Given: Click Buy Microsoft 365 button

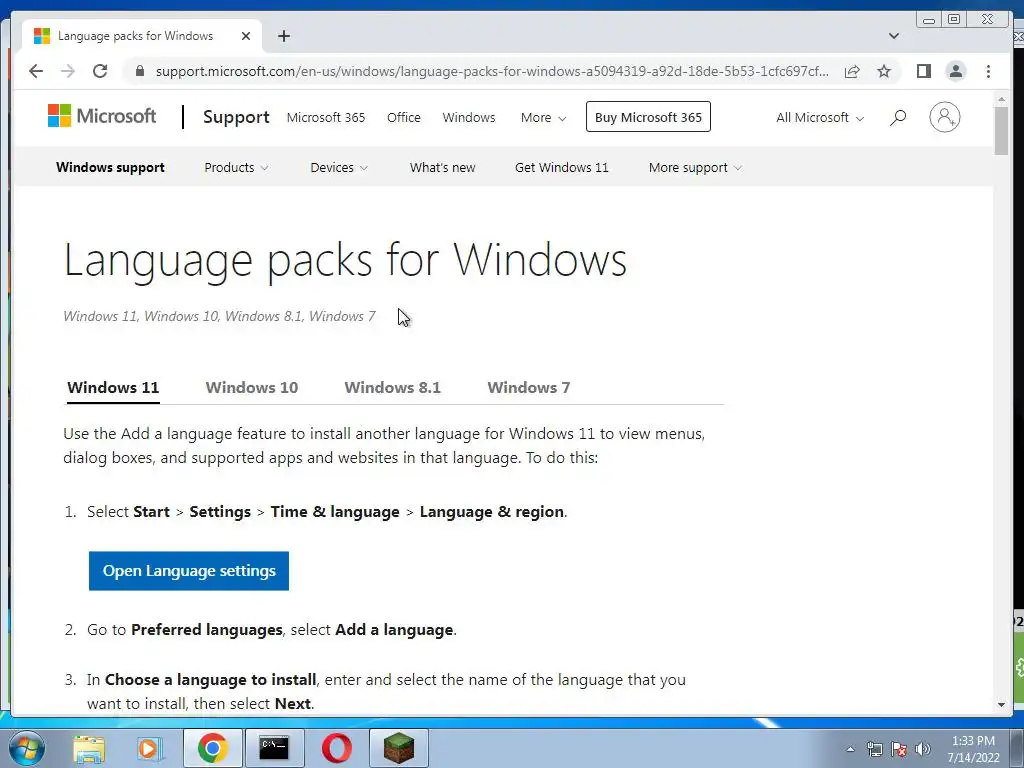Looking at the screenshot, I should point(648,117).
